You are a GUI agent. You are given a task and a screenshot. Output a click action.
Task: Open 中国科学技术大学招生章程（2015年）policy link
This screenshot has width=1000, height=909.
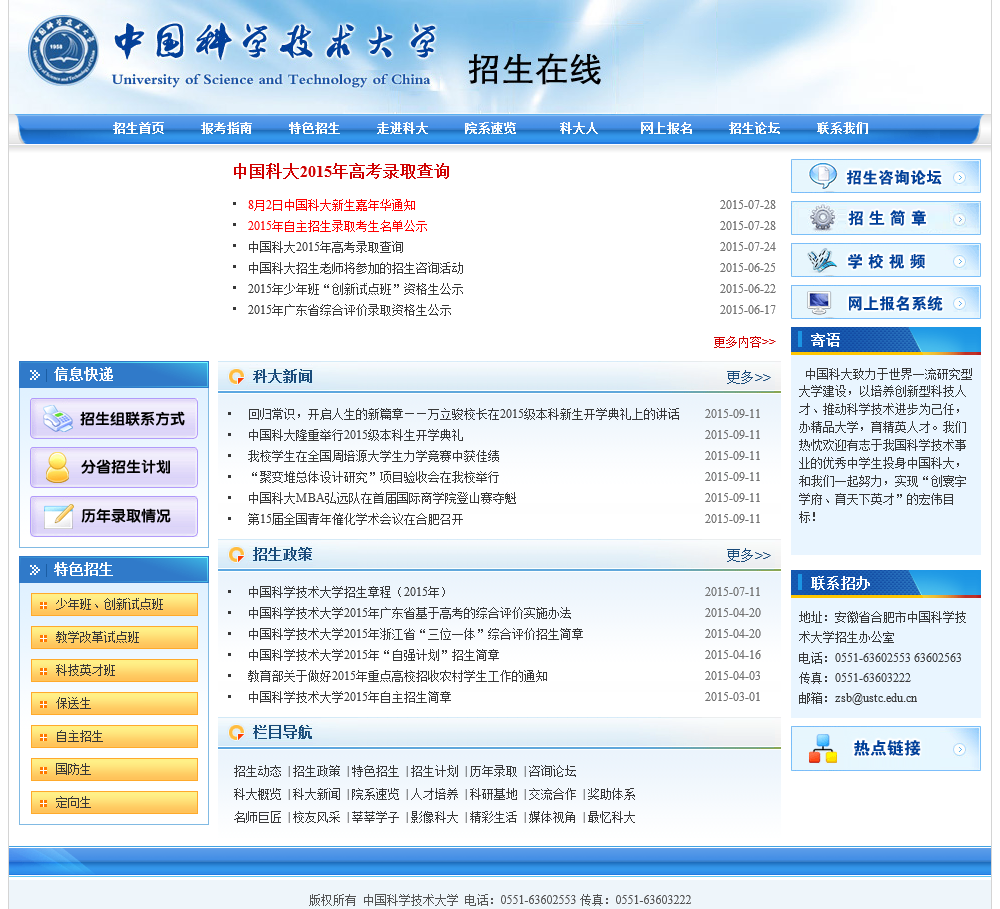point(349,593)
